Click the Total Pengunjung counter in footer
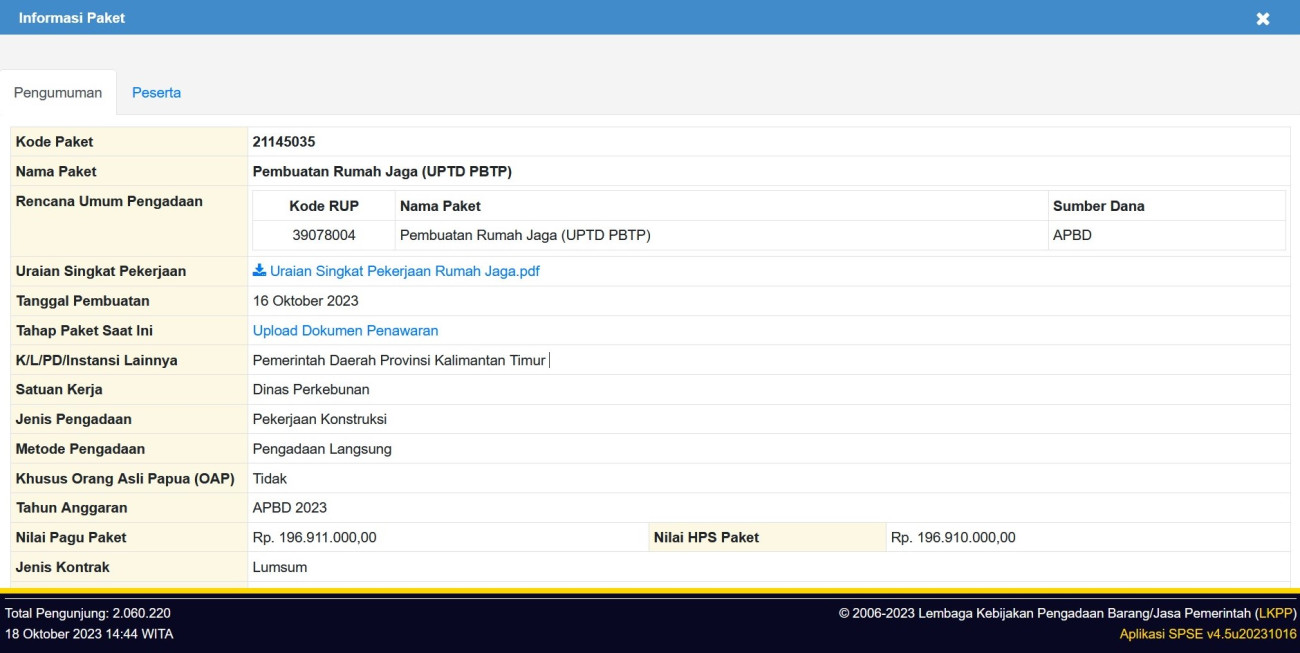The height and width of the screenshot is (653, 1300). [88, 613]
